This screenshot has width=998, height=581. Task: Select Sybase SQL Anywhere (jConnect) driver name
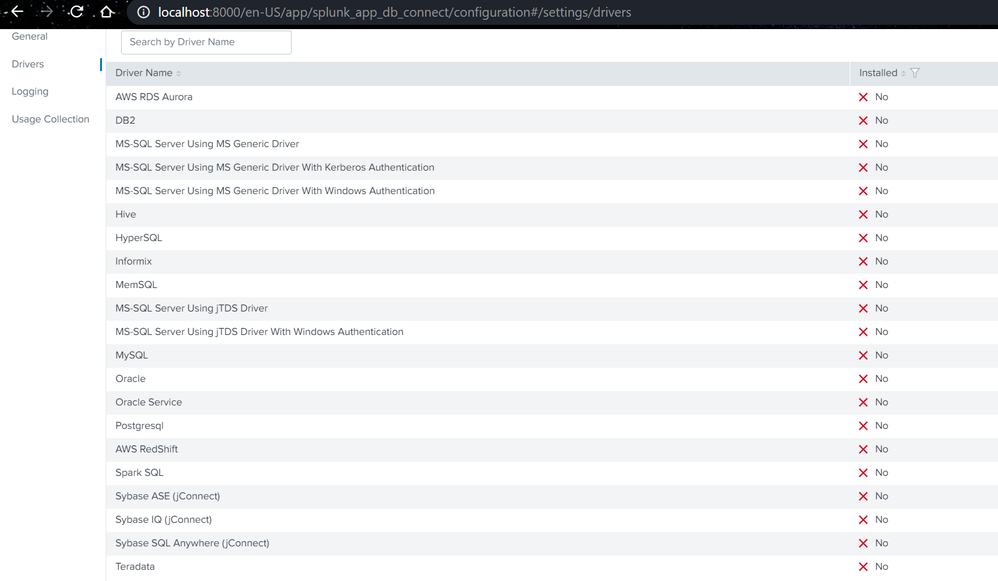click(x=192, y=543)
